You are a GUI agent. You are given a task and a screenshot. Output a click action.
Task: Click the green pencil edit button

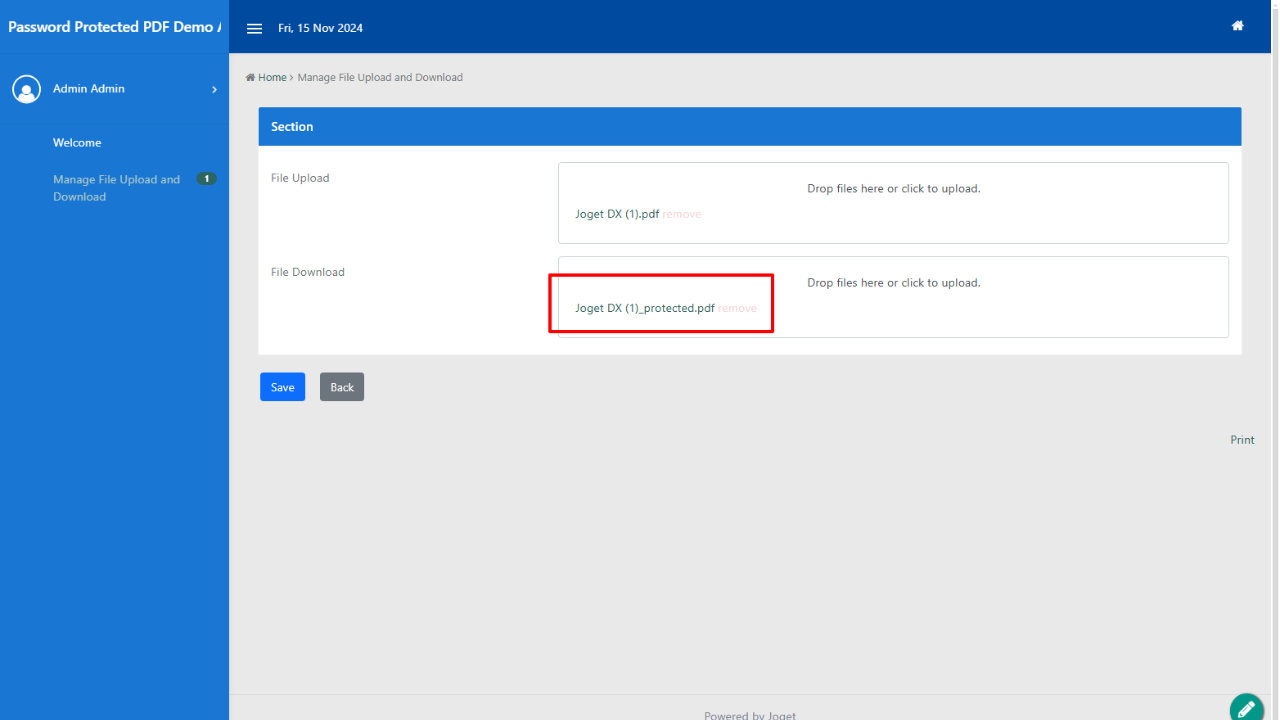tap(1246, 708)
